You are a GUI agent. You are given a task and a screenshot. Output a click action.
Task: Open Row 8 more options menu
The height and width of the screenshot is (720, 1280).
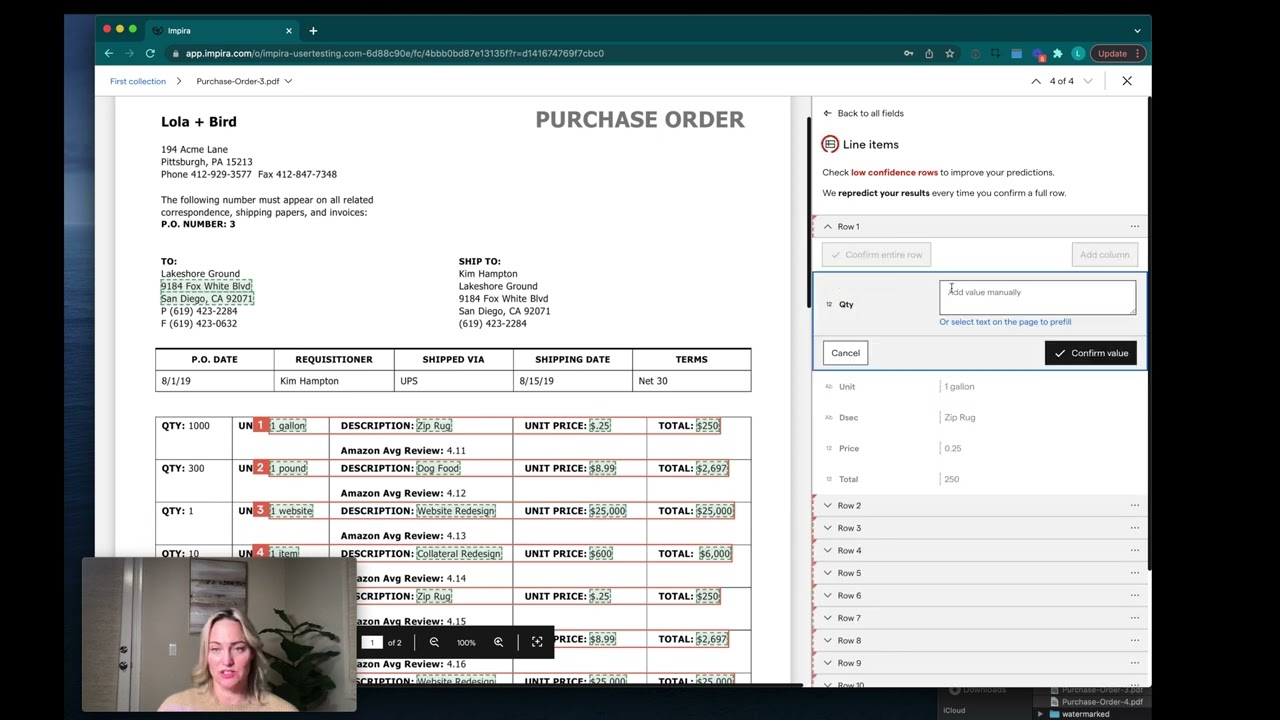(1134, 640)
